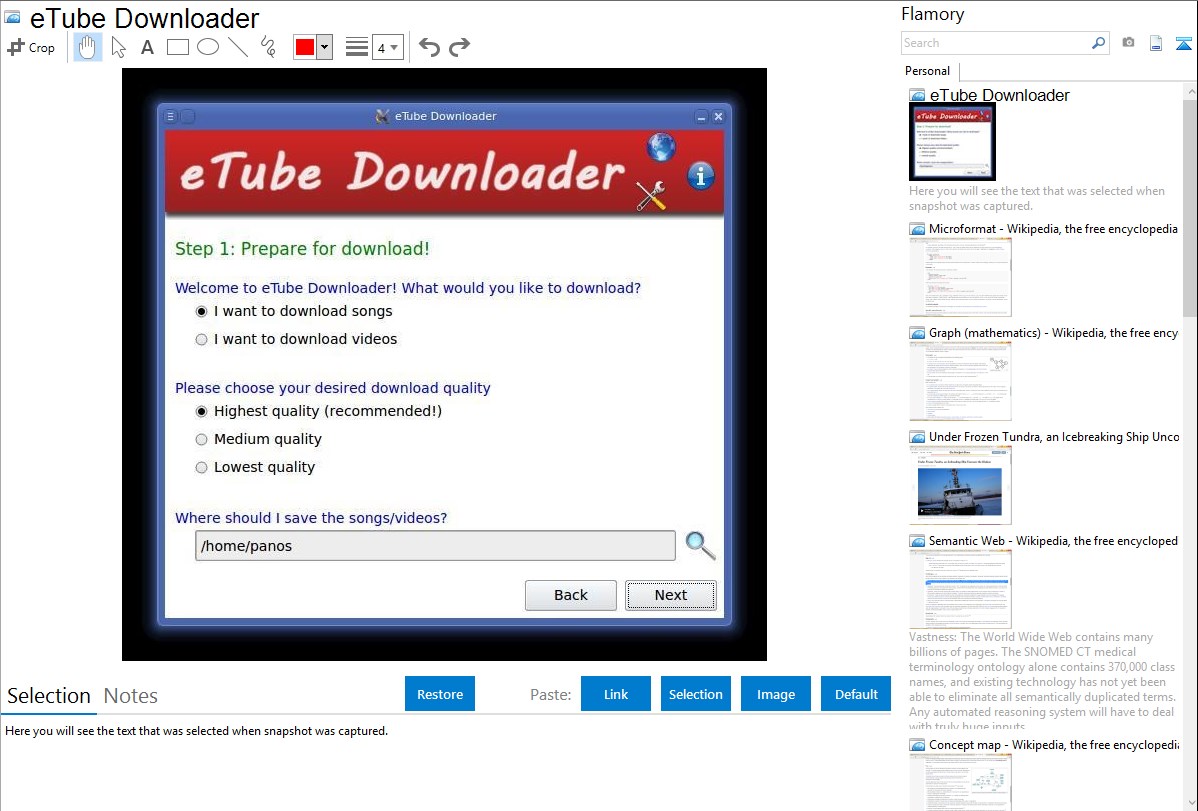Activate the hand pan tool
The height and width of the screenshot is (811, 1198).
click(x=87, y=47)
